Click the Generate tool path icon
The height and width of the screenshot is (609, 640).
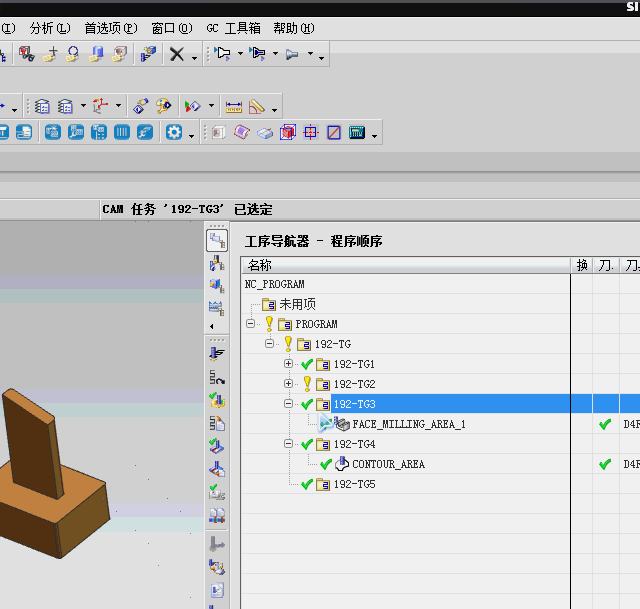coord(217,354)
